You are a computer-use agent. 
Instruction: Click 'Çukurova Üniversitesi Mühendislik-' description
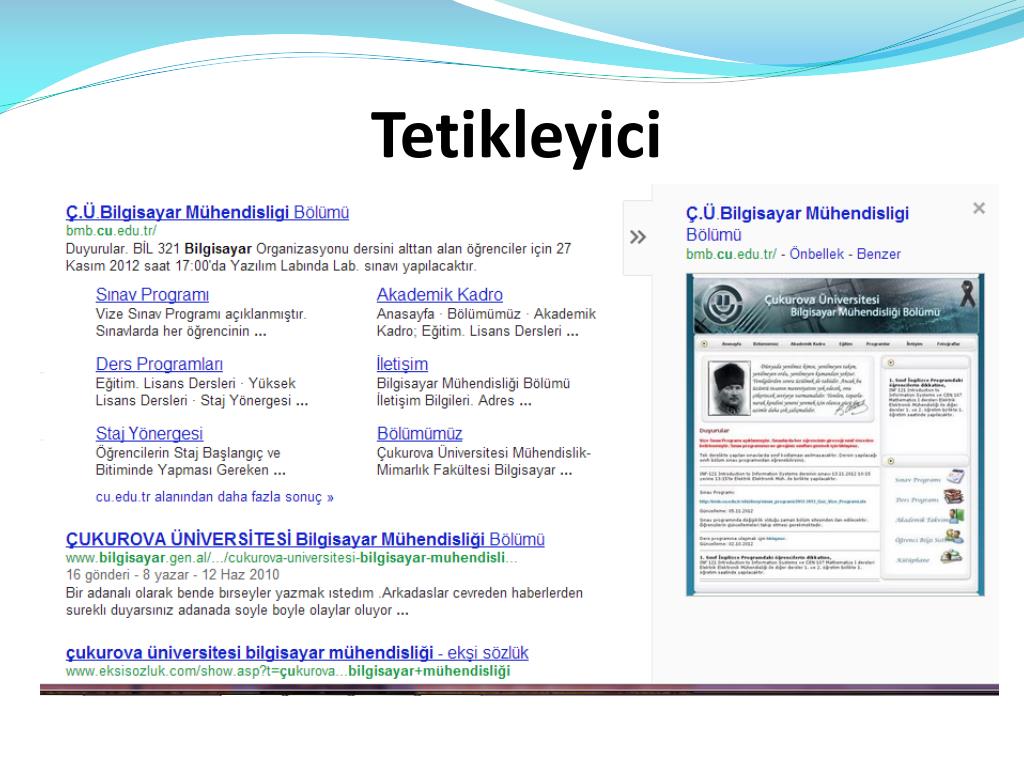pyautogui.click(x=483, y=461)
